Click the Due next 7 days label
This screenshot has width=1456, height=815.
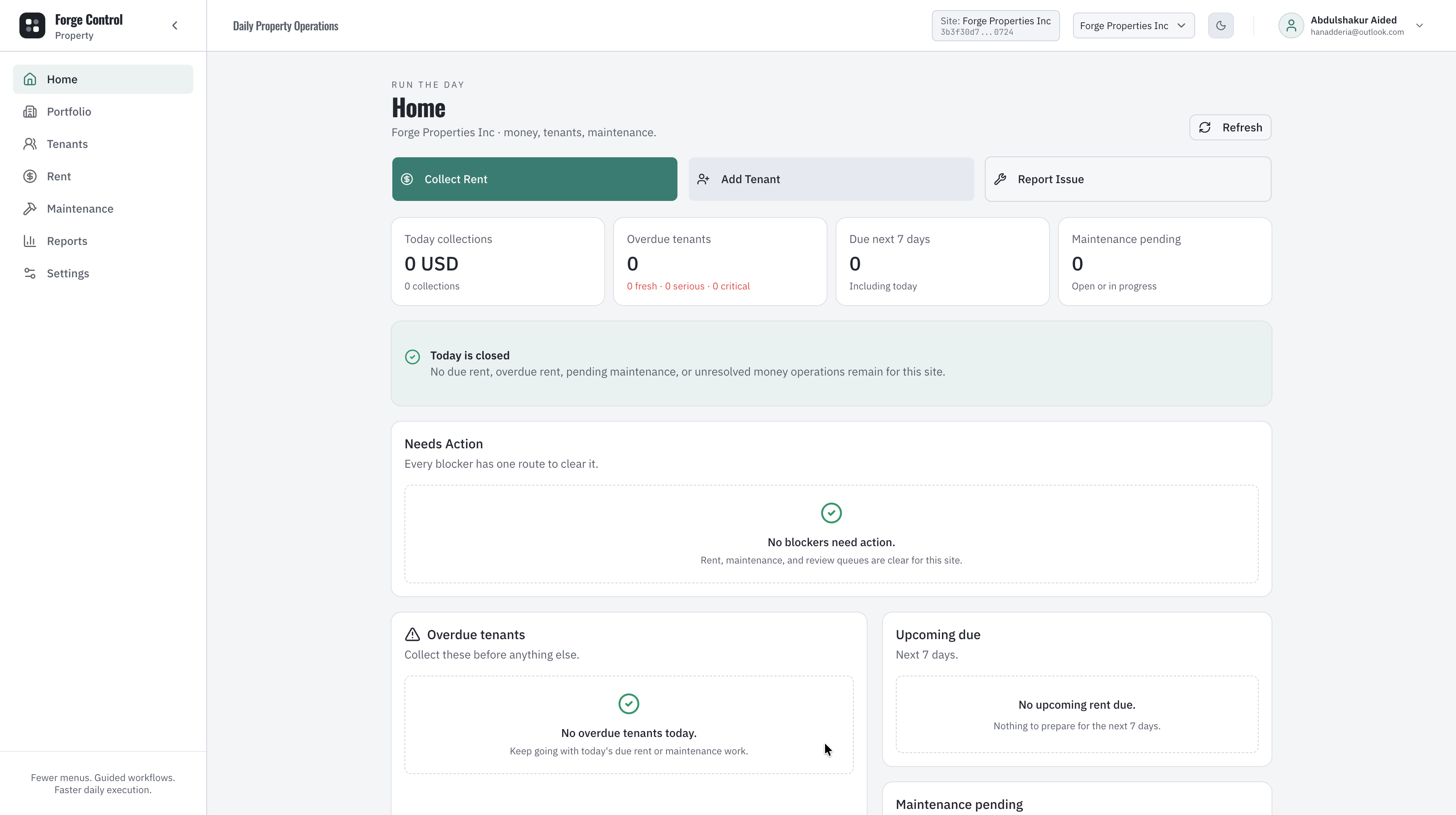click(x=889, y=239)
